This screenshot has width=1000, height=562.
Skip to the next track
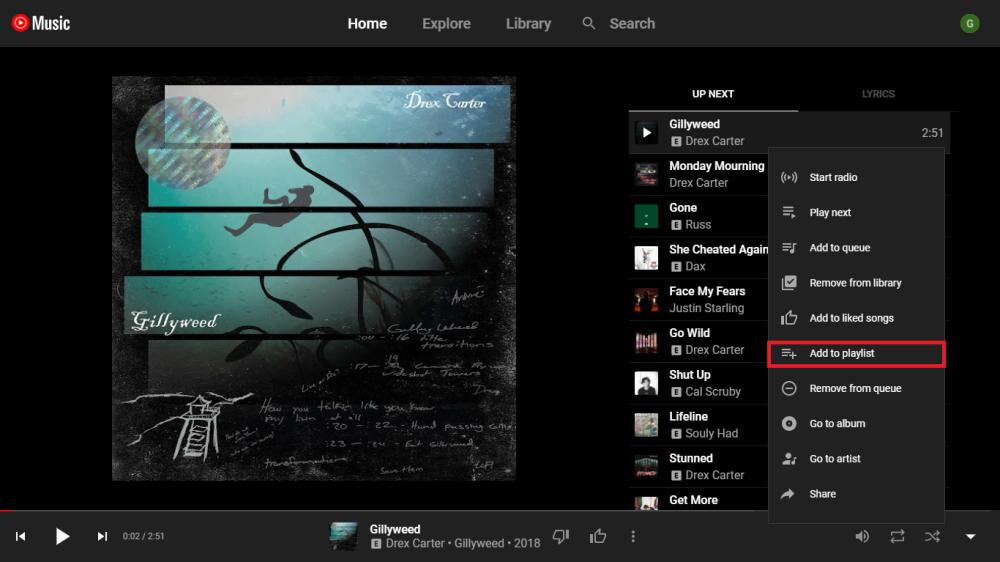point(102,537)
